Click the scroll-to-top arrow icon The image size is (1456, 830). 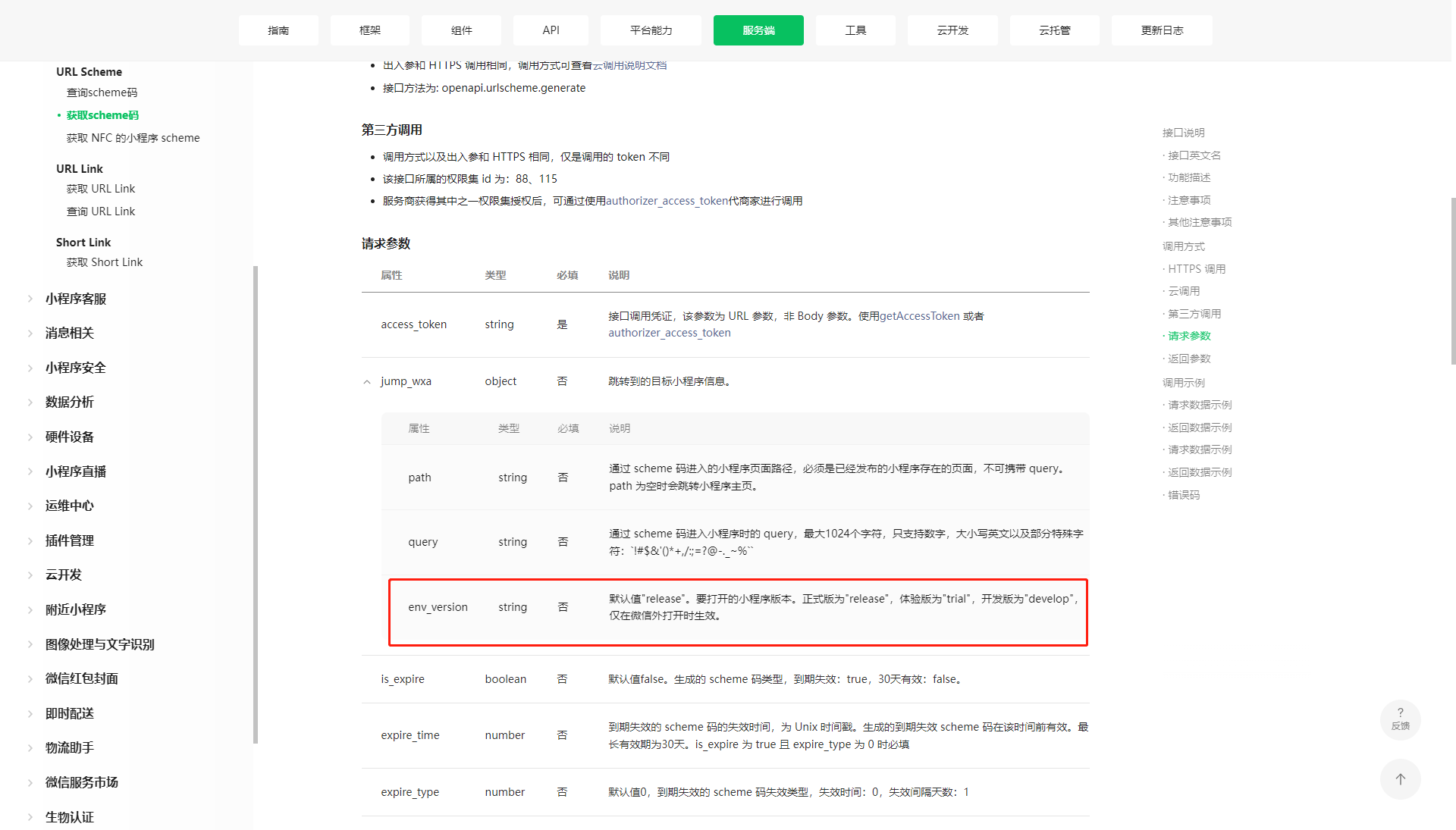1400,779
